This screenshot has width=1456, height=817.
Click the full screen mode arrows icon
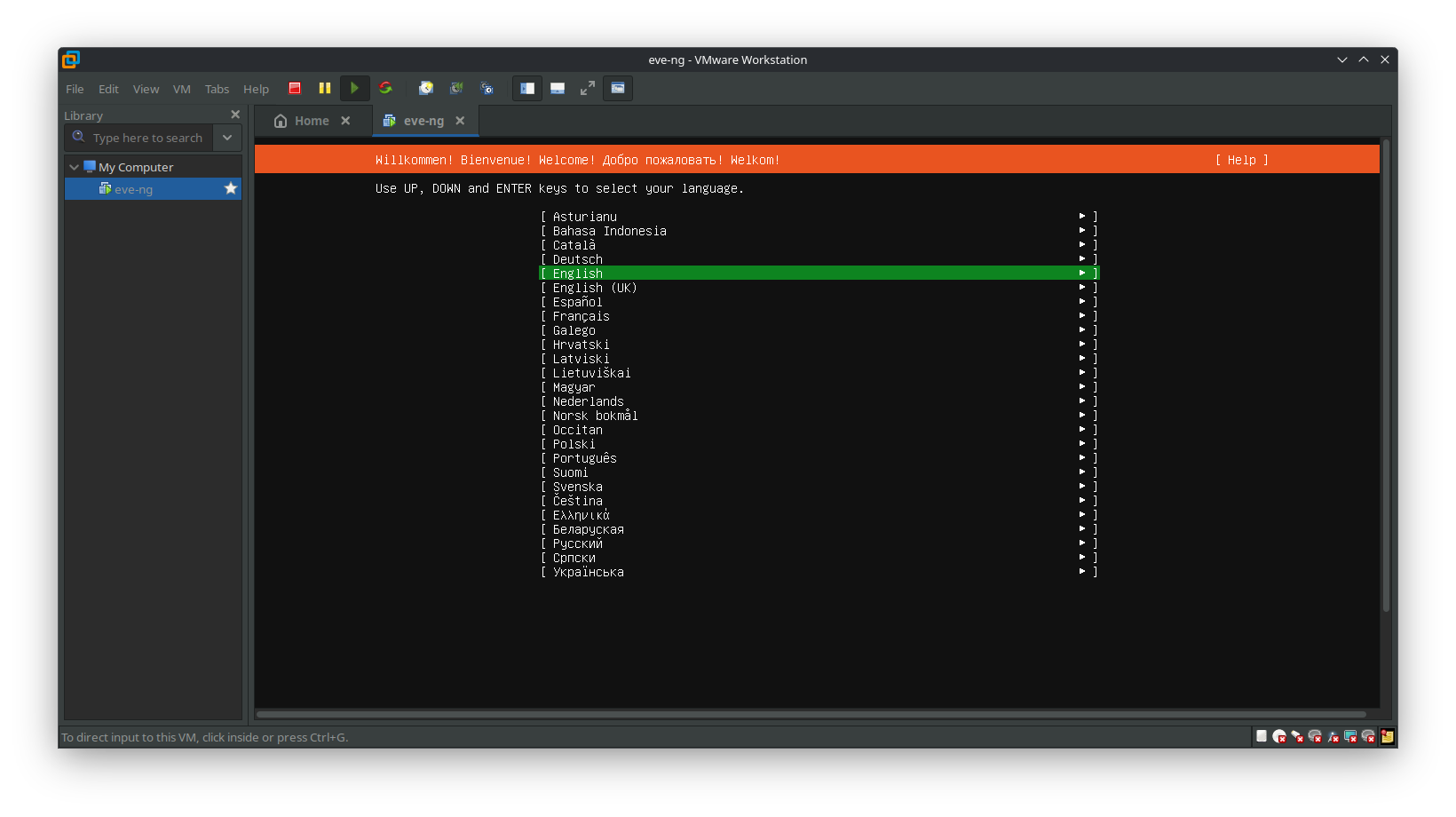tap(588, 88)
